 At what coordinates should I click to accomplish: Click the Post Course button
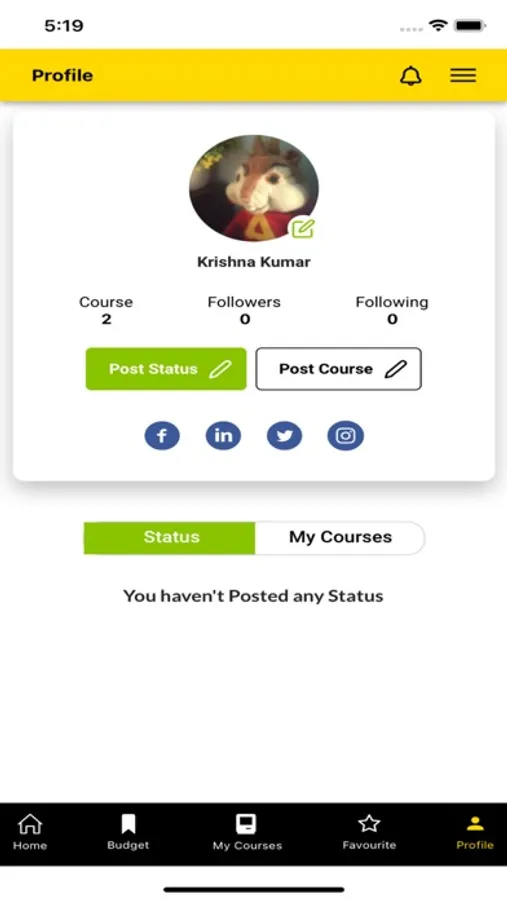tap(338, 368)
